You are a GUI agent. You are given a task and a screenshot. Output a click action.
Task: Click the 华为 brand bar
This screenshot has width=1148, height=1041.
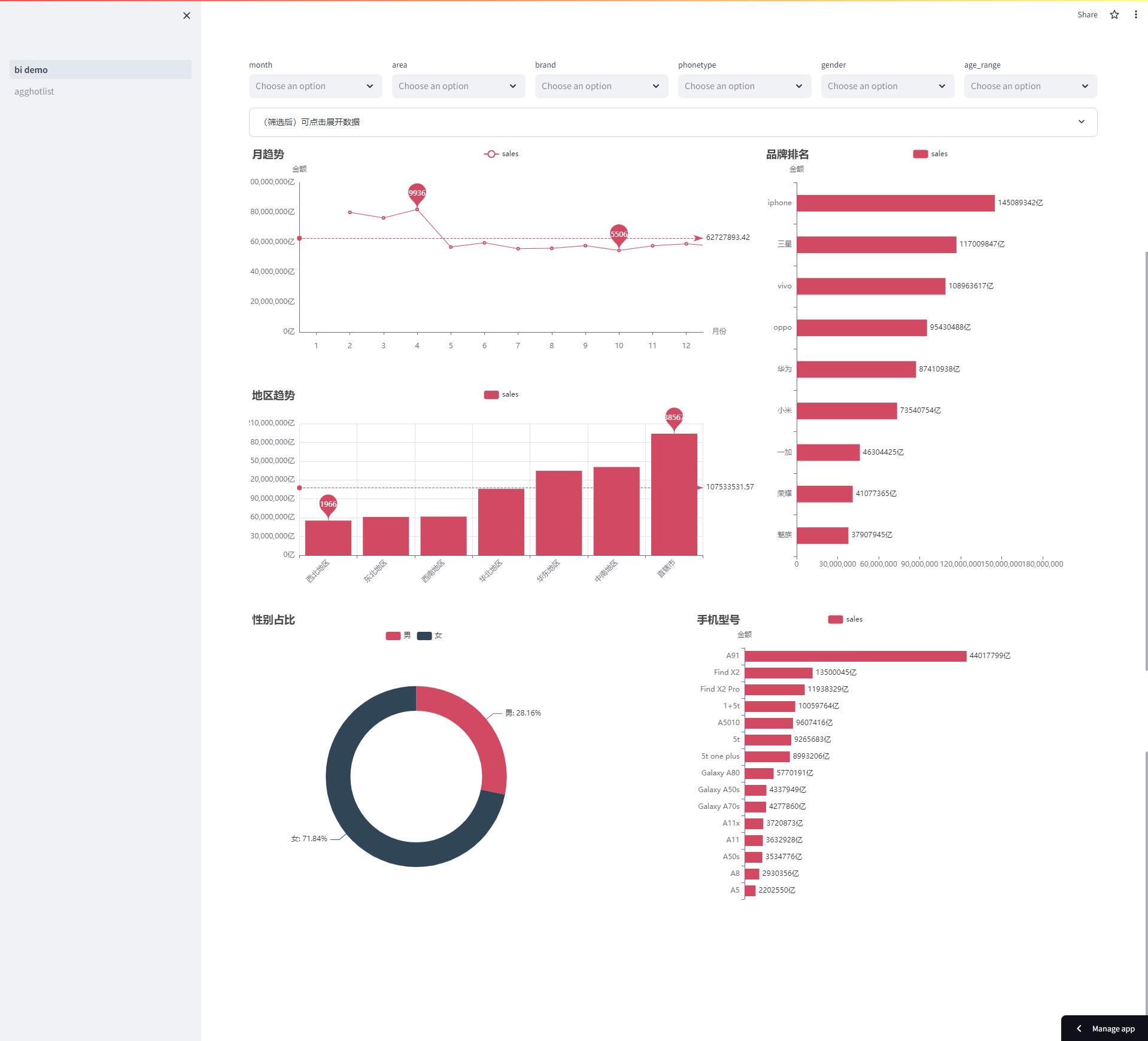tap(857, 369)
